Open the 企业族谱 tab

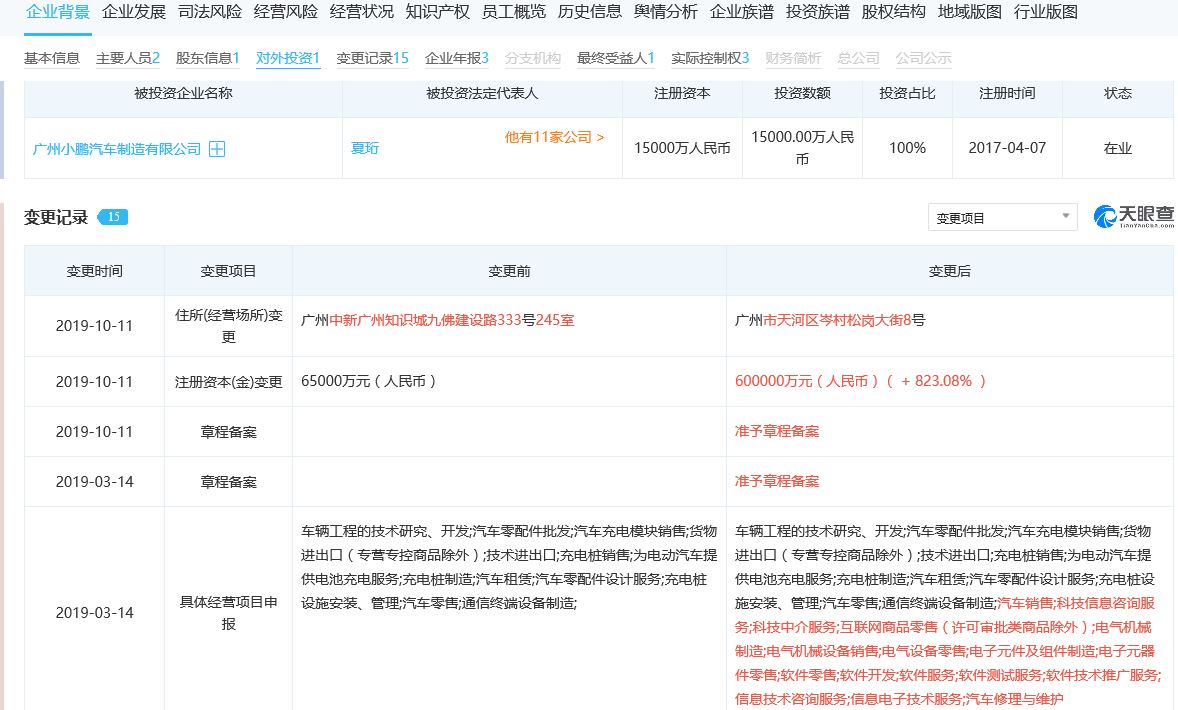tap(742, 12)
